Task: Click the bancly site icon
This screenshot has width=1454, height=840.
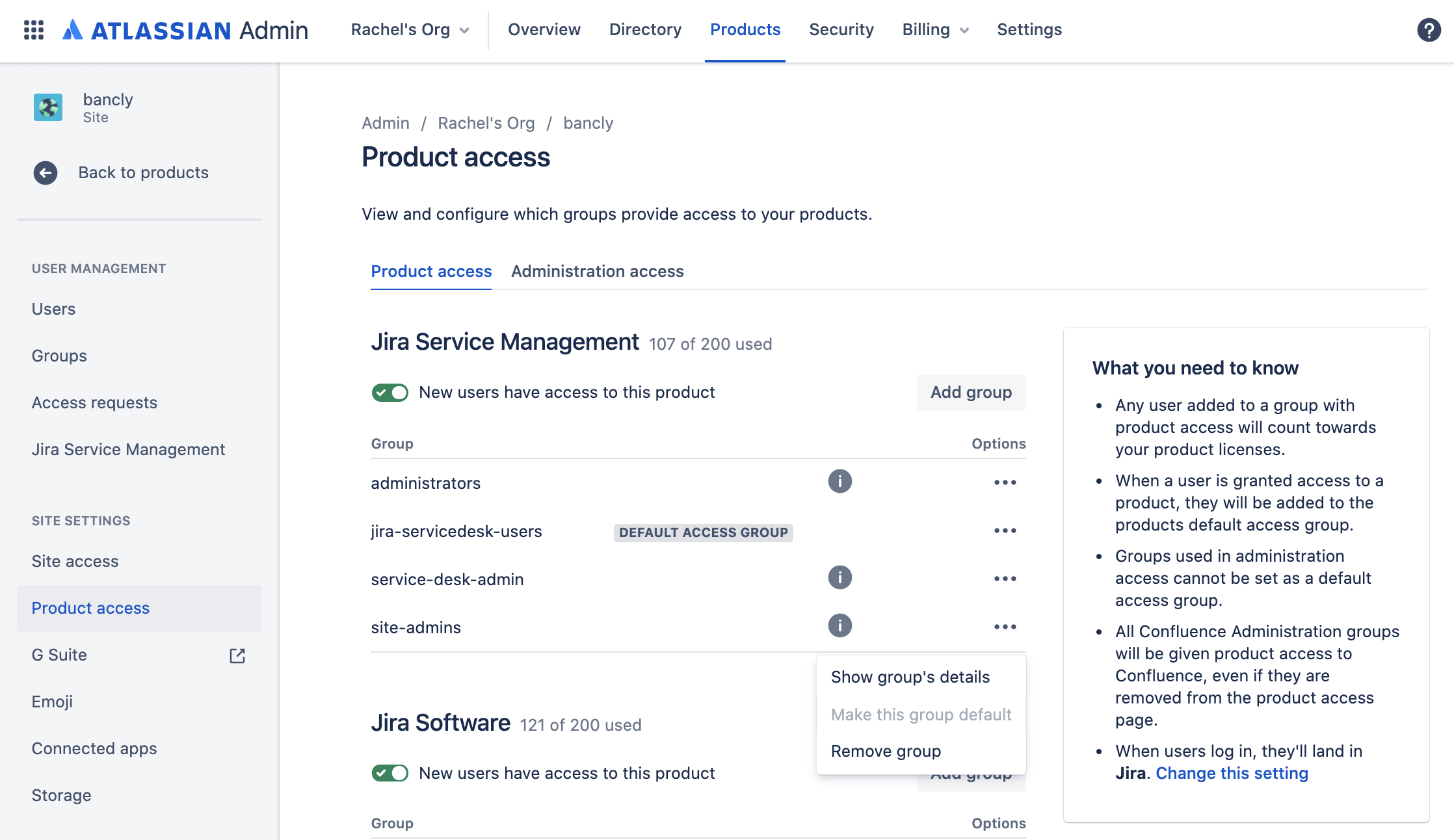Action: (48, 107)
